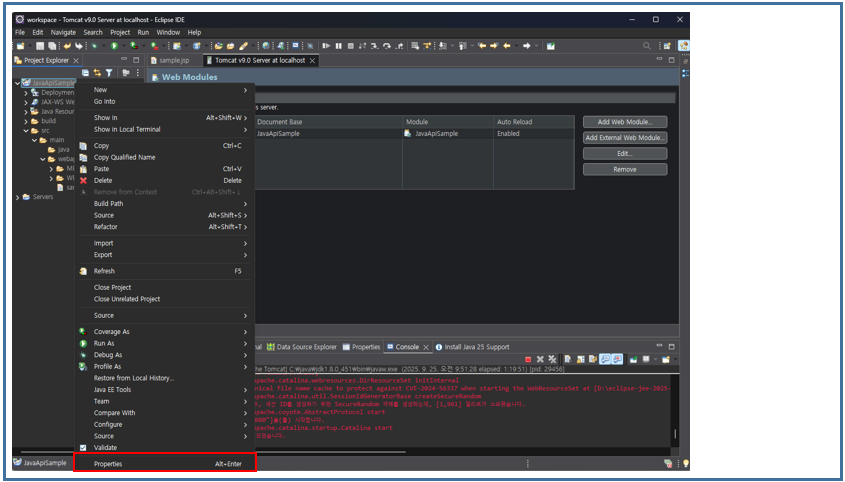Image resolution: width=845 pixels, height=482 pixels.
Task: Open the New submenu in context menu
Action: 165,90
